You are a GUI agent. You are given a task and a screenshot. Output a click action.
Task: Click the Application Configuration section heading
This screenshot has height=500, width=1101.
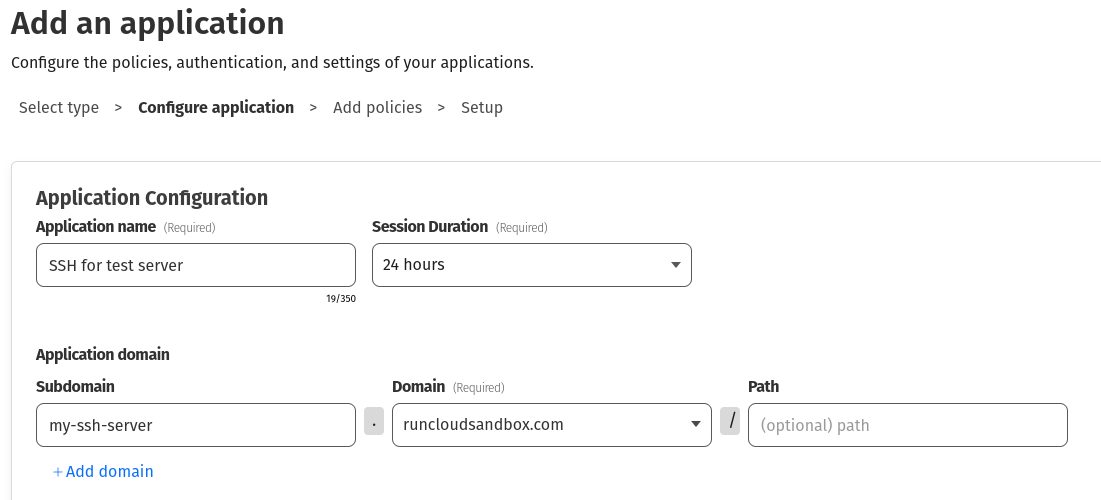coord(152,198)
